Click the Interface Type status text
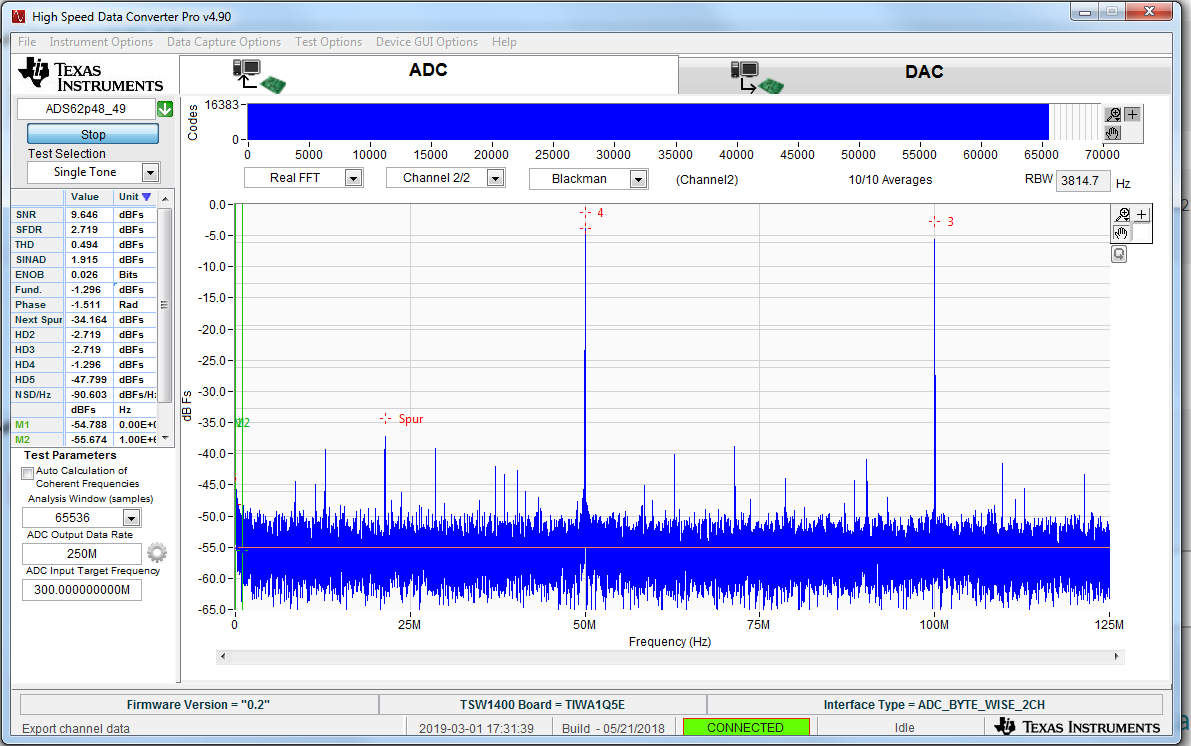 click(934, 704)
